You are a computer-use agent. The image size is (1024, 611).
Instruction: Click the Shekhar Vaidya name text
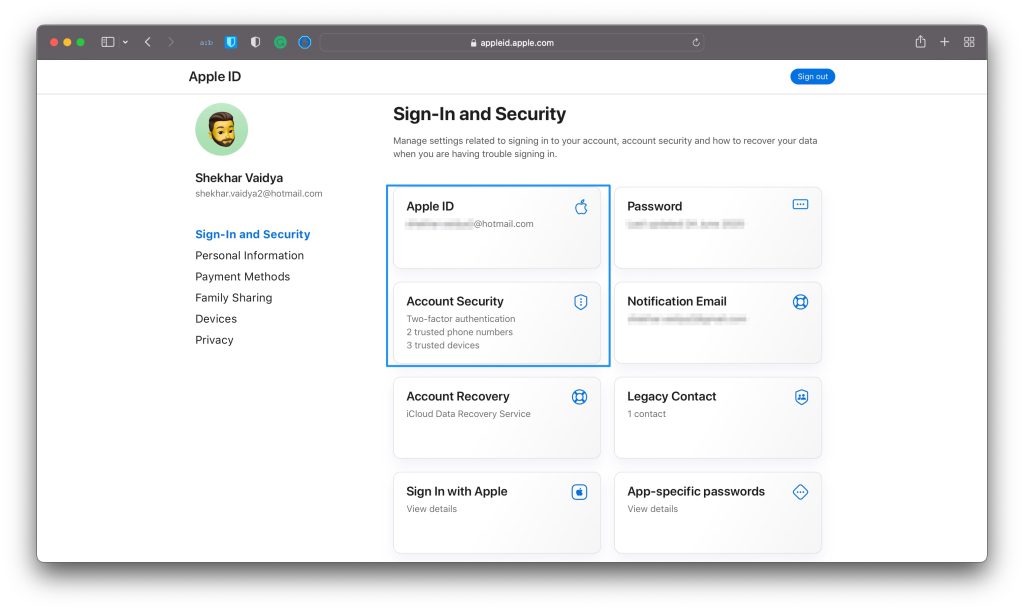239,178
